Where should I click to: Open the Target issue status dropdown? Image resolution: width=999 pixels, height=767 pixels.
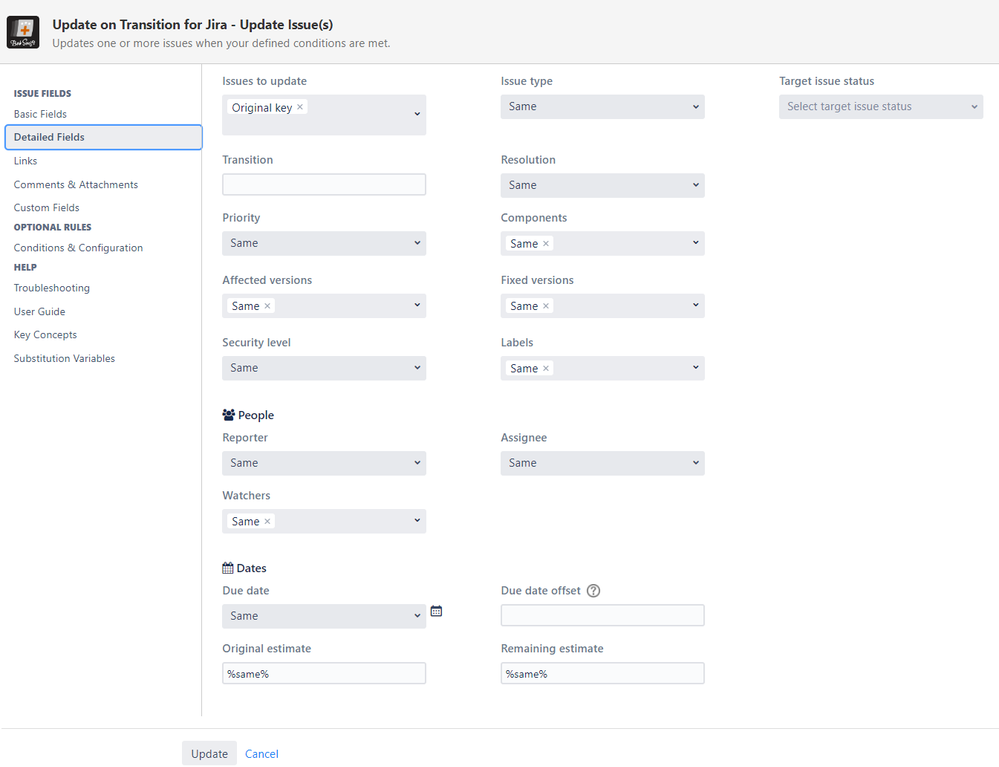(x=880, y=106)
